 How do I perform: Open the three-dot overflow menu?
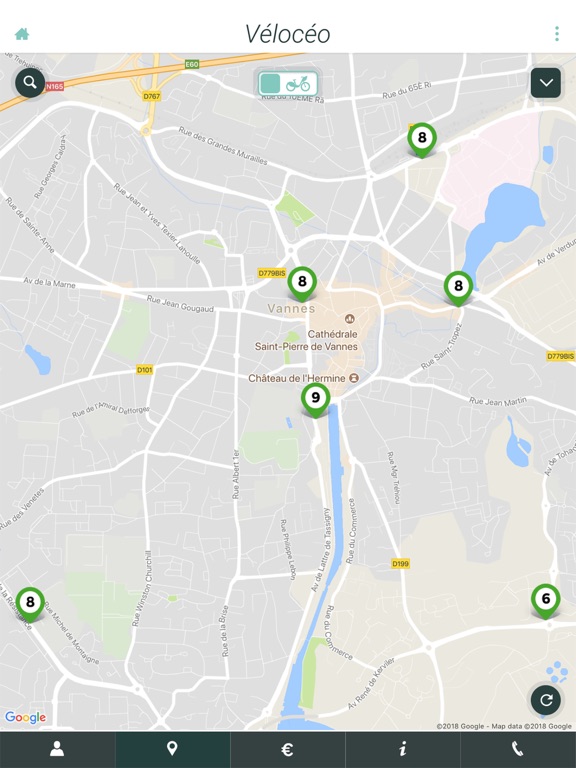[x=557, y=34]
